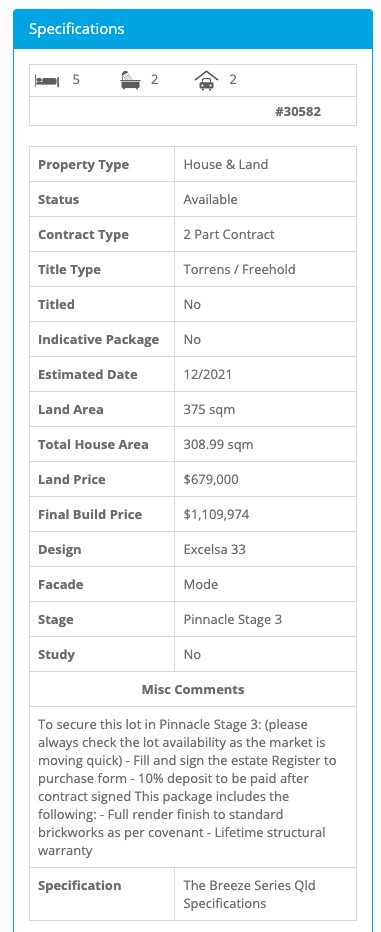Select the Torrens / Freehold title type

[x=240, y=269]
